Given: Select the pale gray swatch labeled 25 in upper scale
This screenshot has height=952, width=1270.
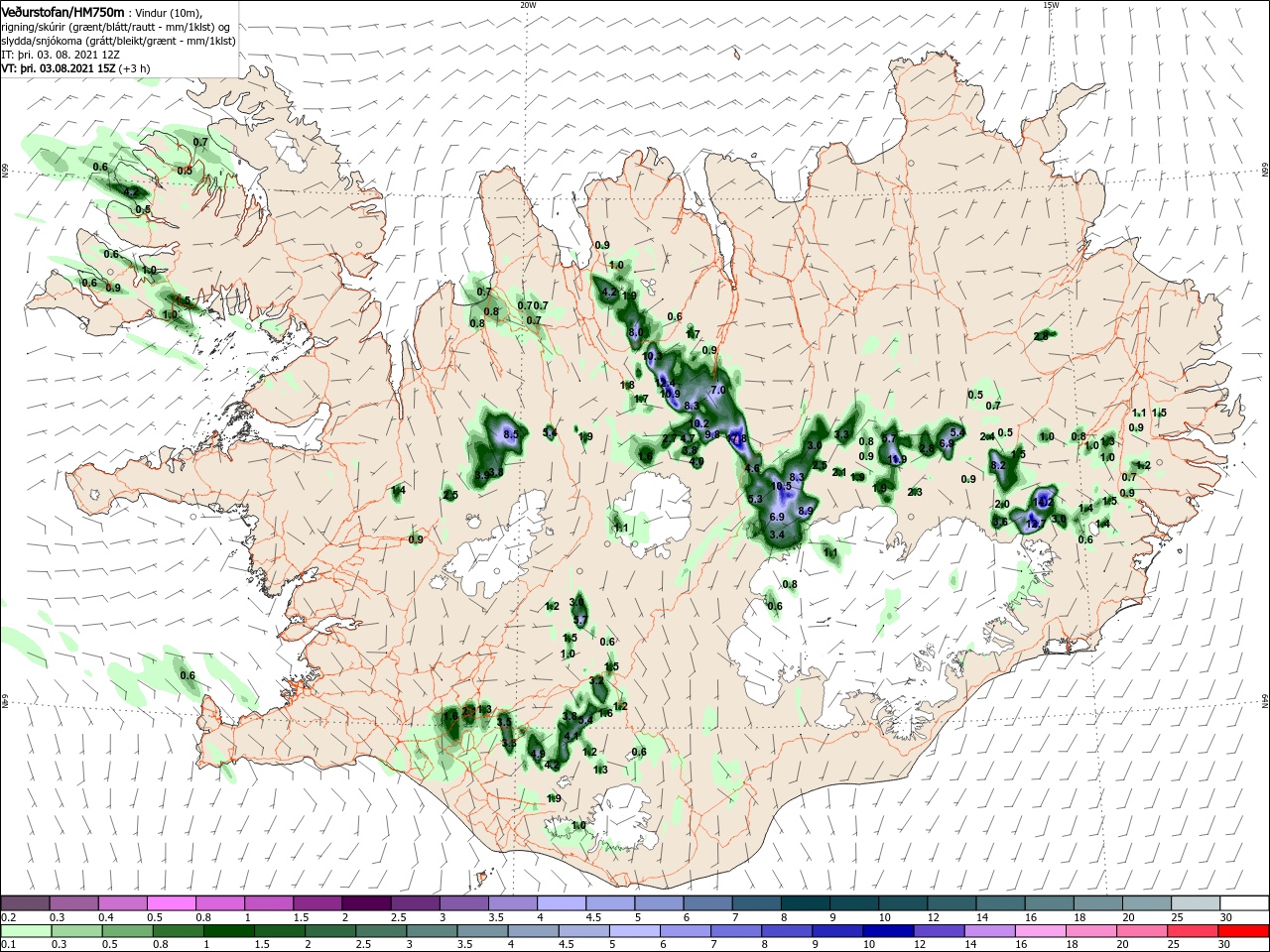Looking at the screenshot, I should point(1196,903).
